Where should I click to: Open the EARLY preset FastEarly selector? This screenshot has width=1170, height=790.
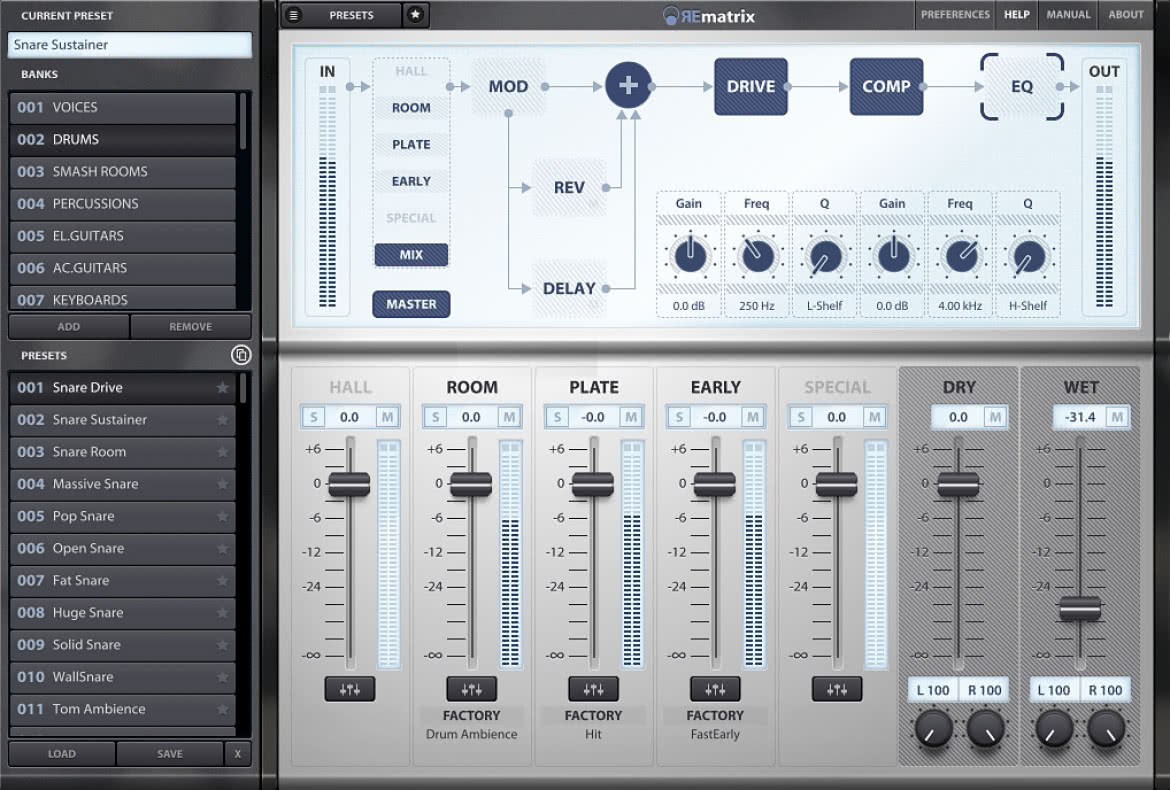pos(715,734)
